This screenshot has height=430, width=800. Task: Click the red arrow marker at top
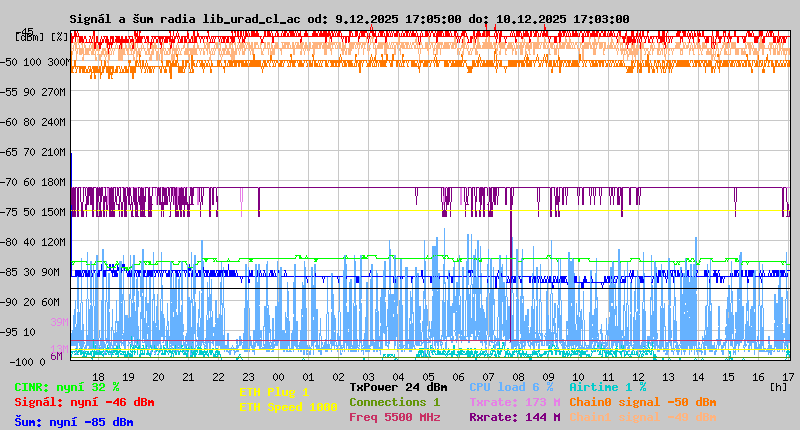coord(487,26)
